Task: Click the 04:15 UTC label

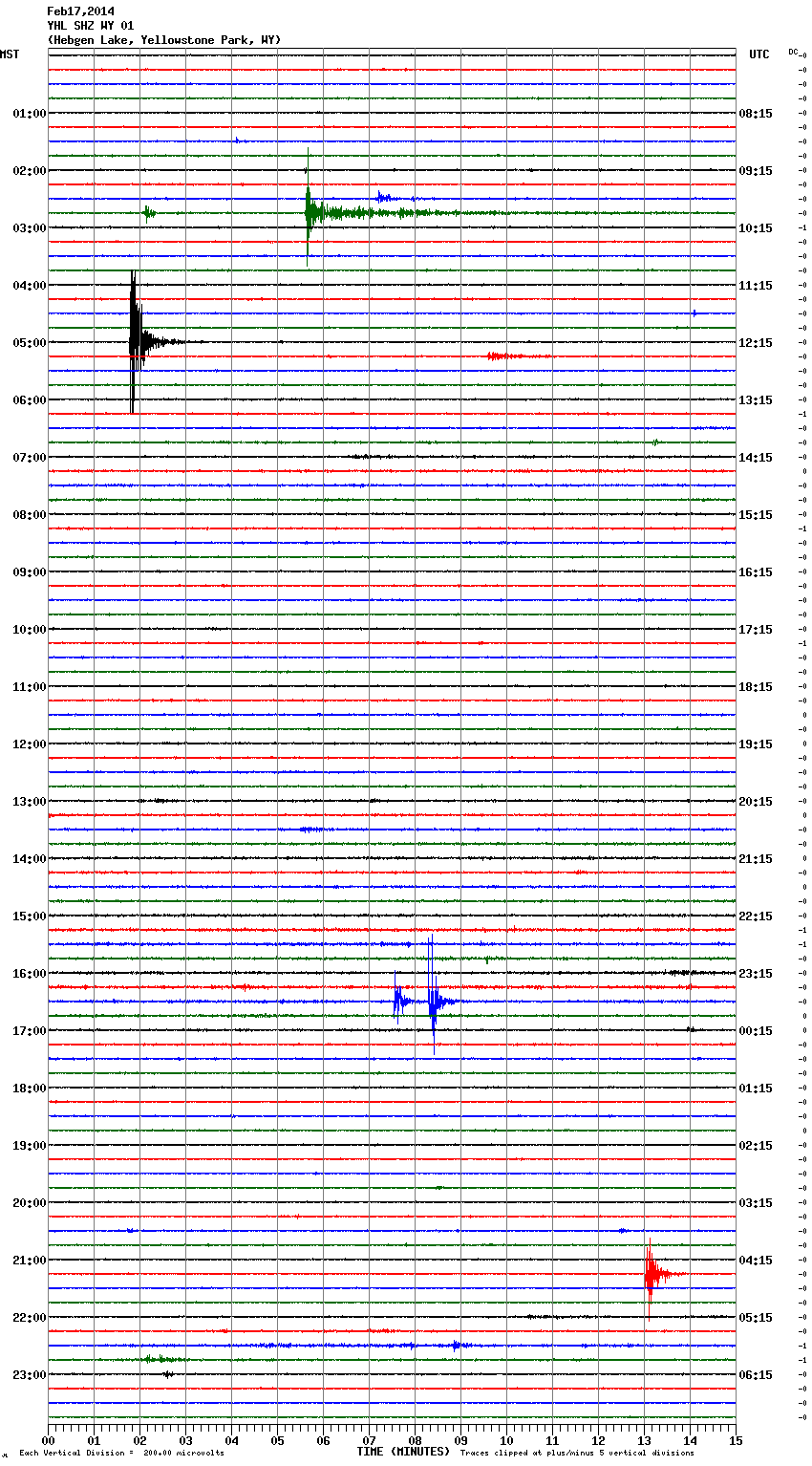Action: pos(756,1261)
